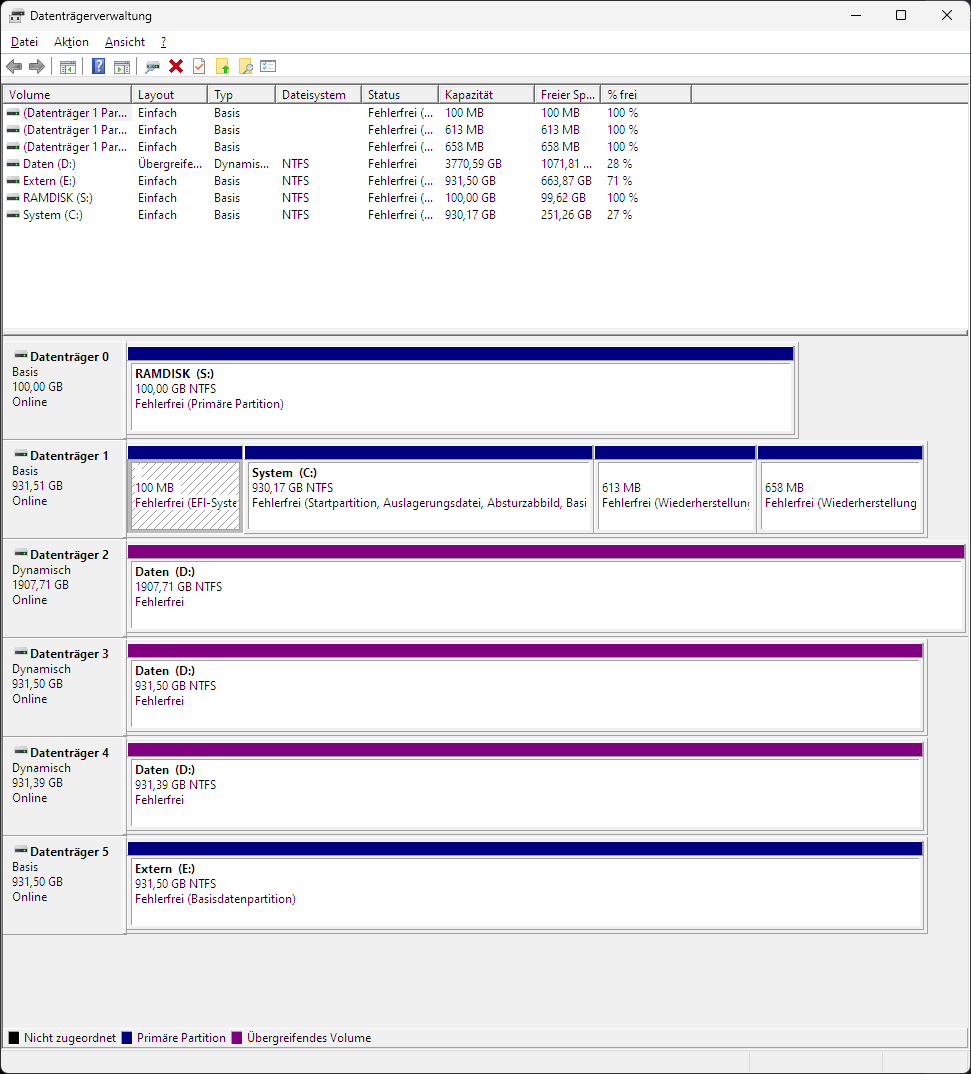Screen dimensions: 971x1074
Task: Toggle the console tree pane icon
Action: coord(68,66)
